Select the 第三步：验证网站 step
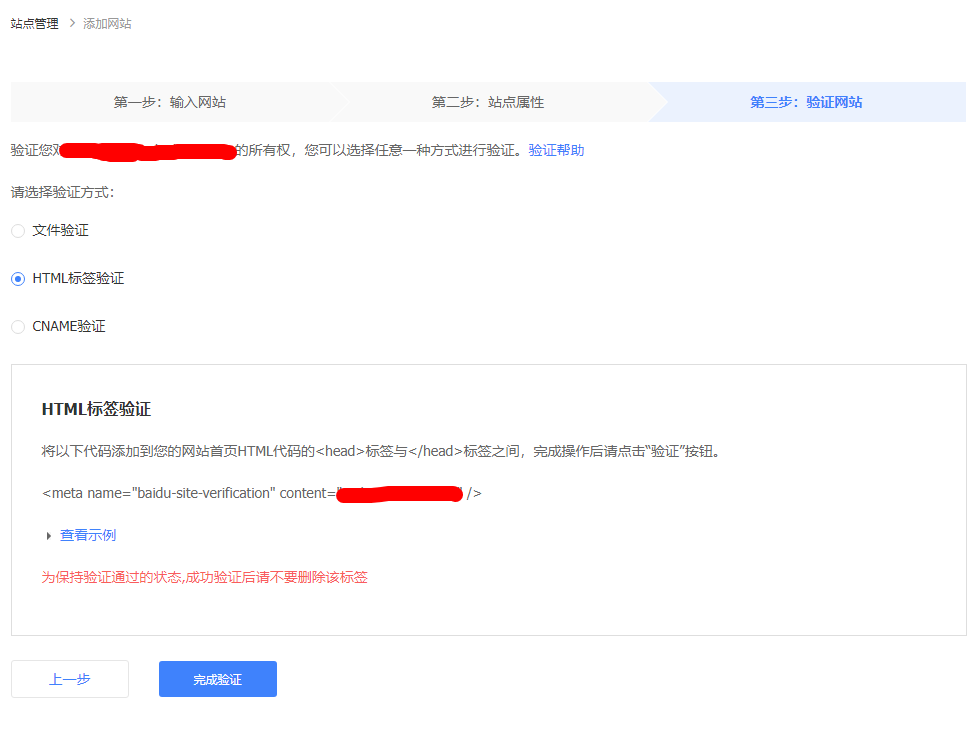 click(806, 102)
